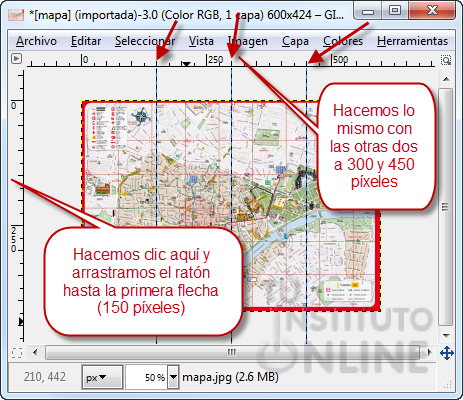Click the vertical scrollbar thumb
This screenshot has height=400, width=463.
[x=445, y=207]
